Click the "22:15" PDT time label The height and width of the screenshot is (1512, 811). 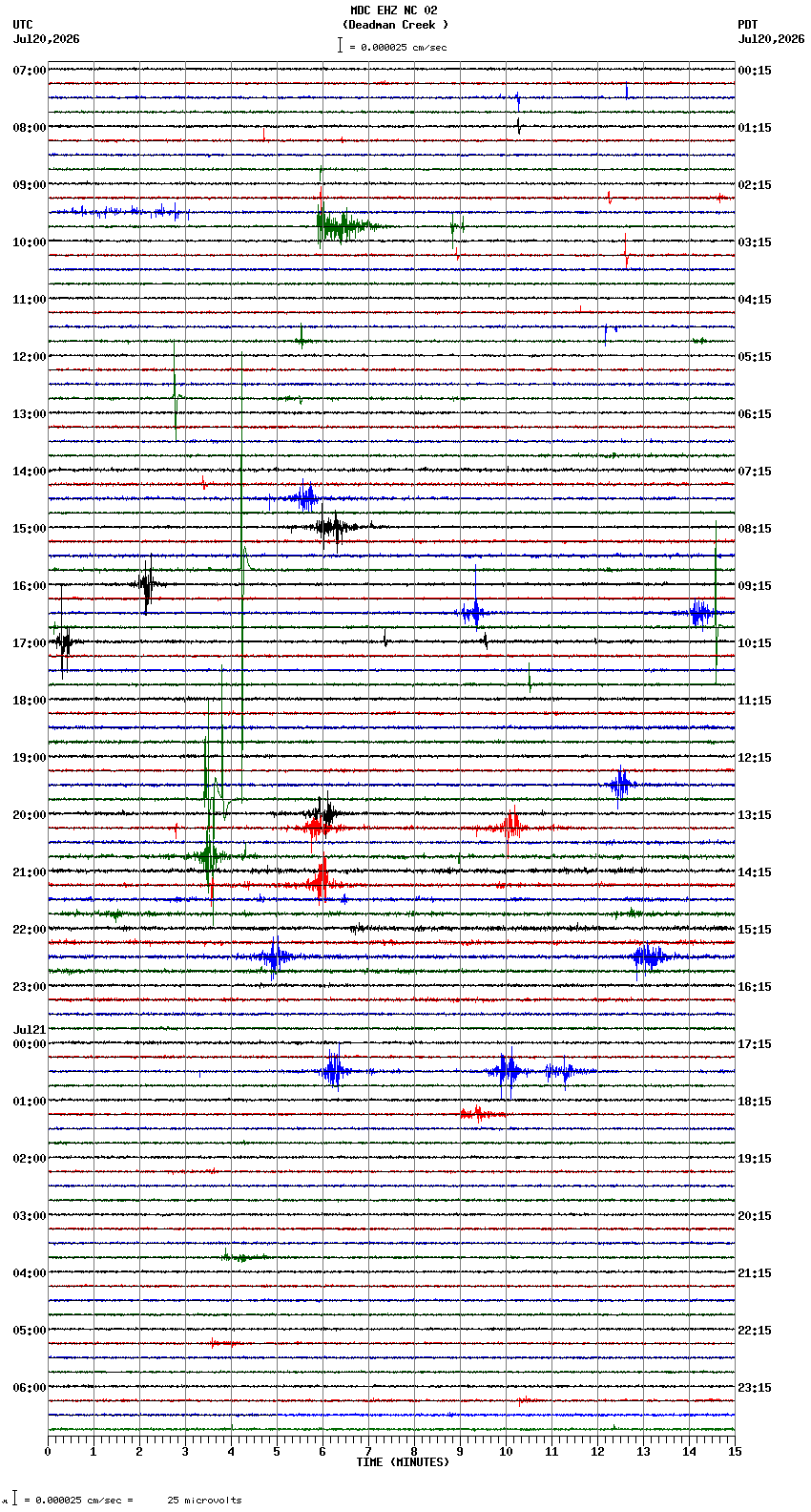pyautogui.click(x=755, y=1331)
